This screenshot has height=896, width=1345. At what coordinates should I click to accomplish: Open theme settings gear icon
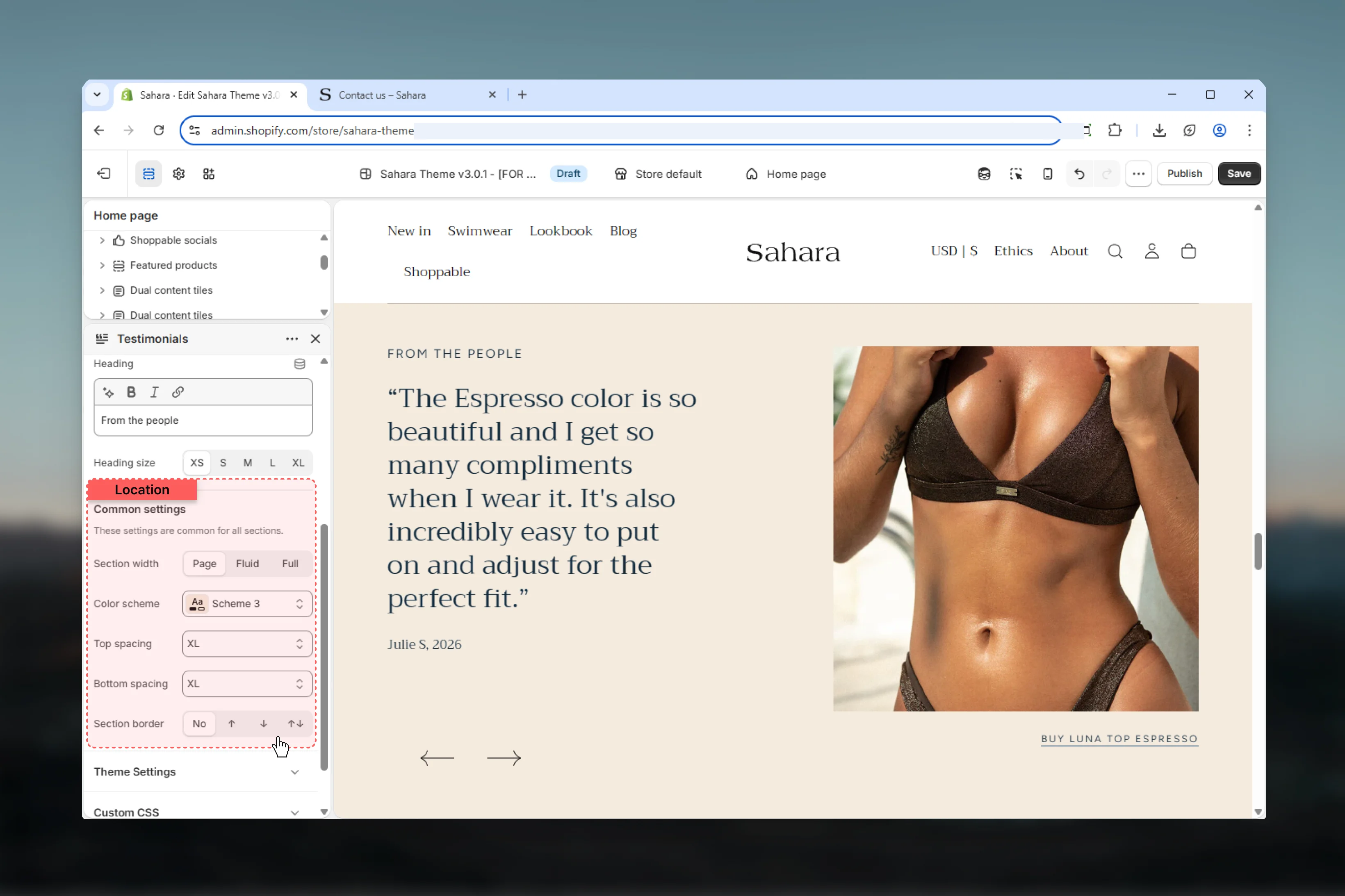pyautogui.click(x=179, y=174)
